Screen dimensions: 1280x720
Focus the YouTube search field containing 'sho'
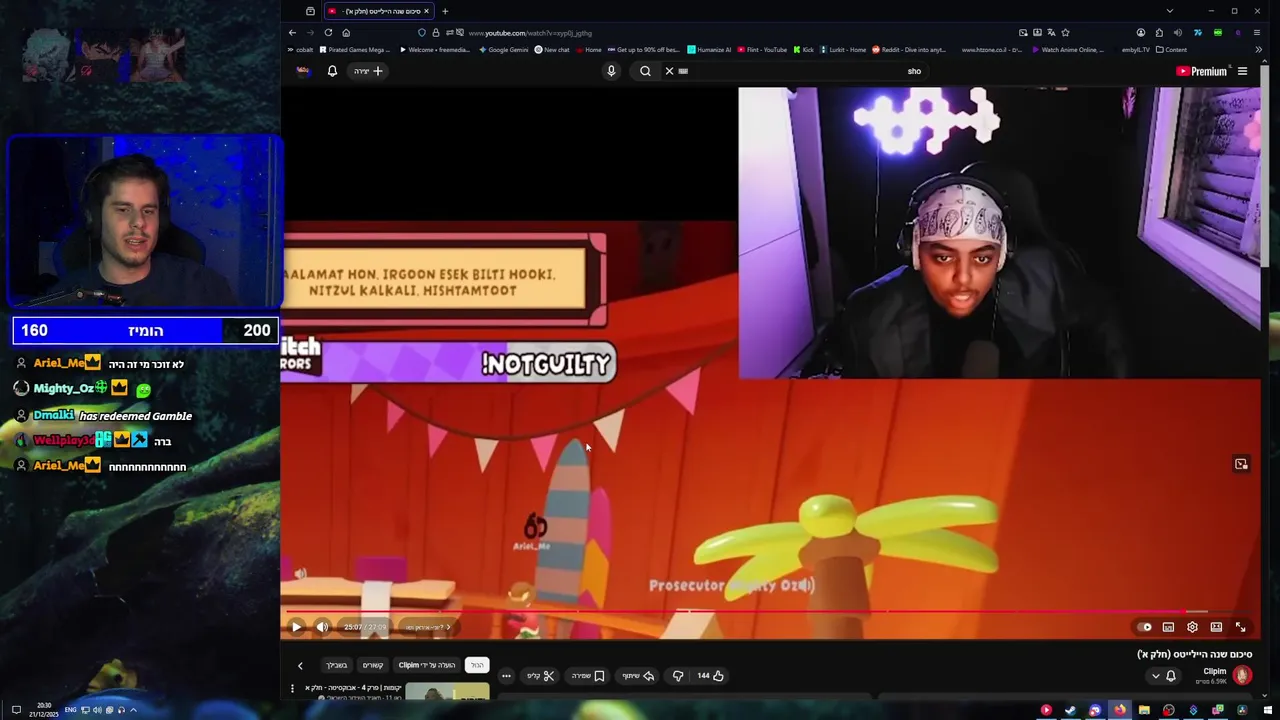pos(800,71)
